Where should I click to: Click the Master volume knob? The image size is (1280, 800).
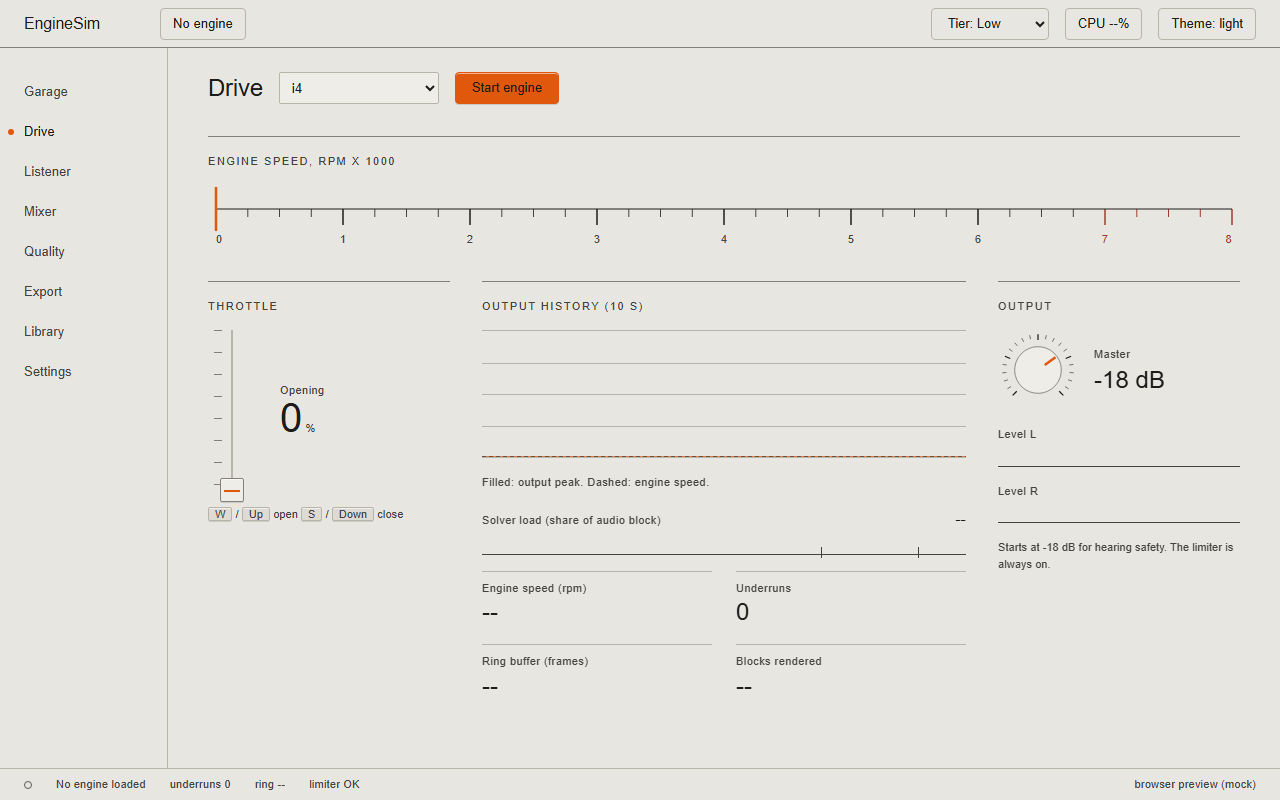point(1038,370)
